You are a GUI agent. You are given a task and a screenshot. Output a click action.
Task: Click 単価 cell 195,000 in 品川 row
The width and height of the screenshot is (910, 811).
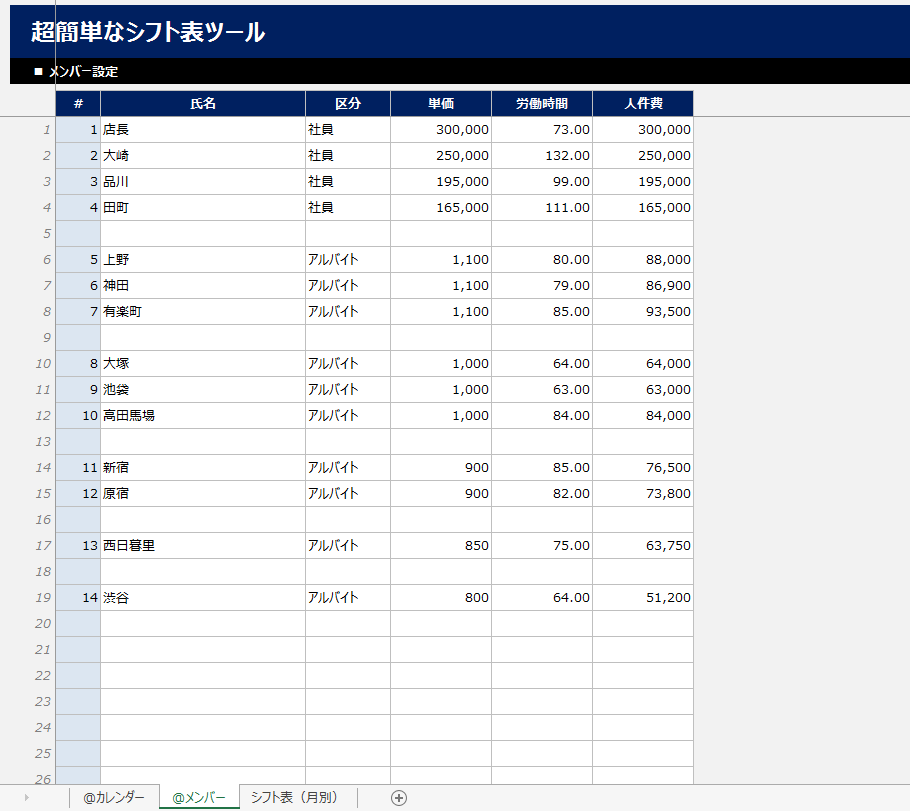tap(441, 182)
